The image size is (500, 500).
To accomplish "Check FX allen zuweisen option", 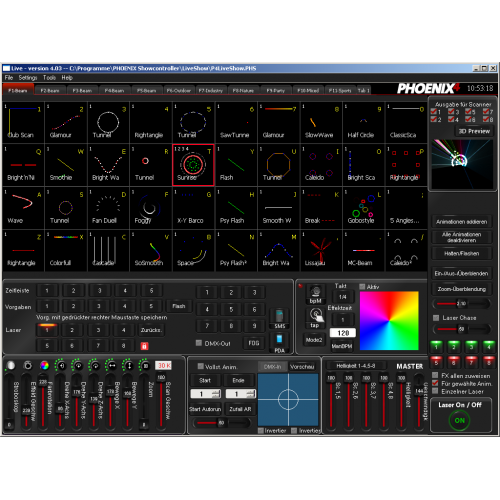I will coord(435,375).
